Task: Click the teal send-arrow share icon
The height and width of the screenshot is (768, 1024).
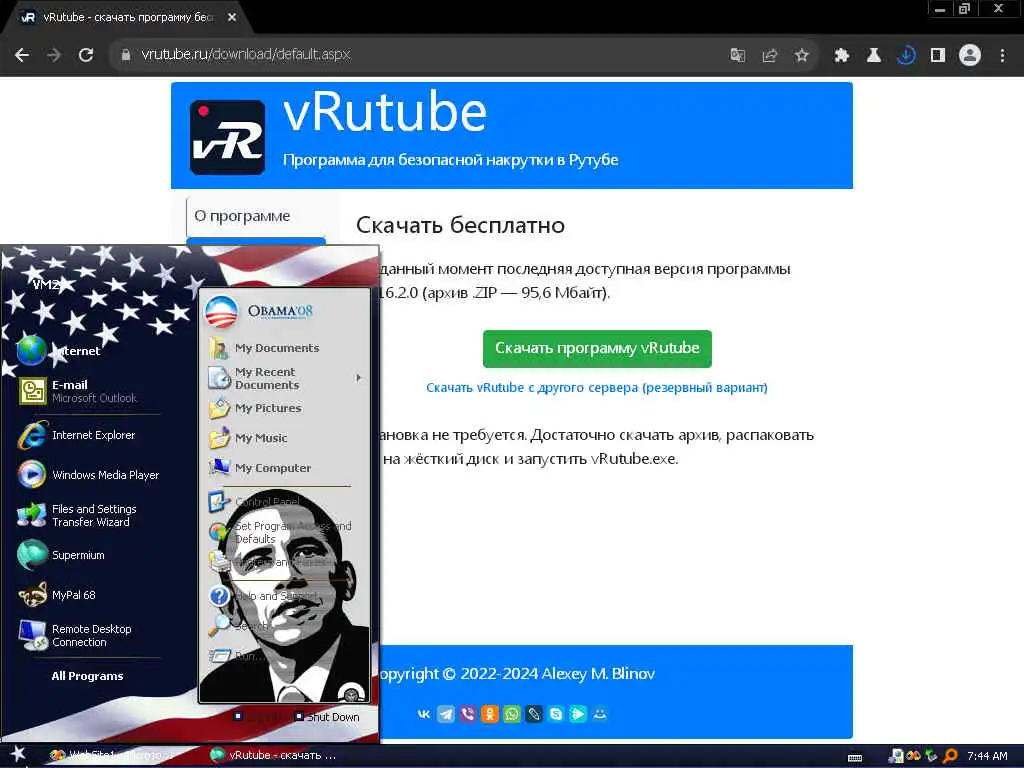Action: click(x=578, y=714)
